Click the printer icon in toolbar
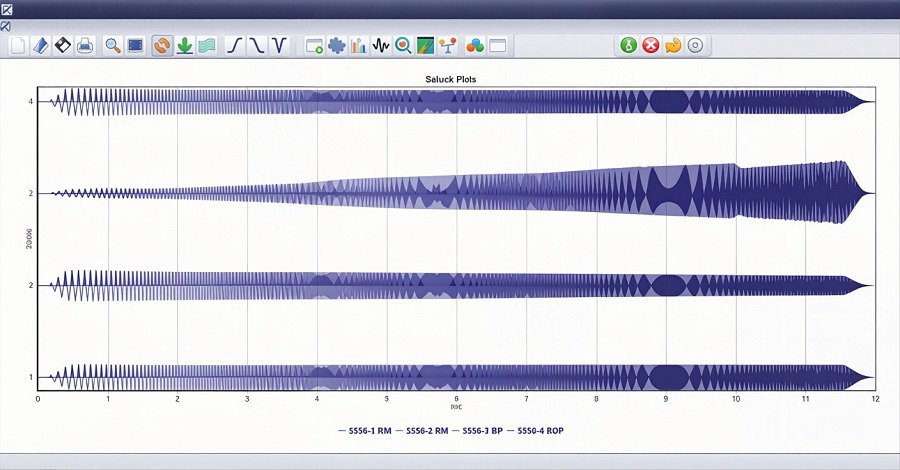Image resolution: width=900 pixels, height=470 pixels. tap(85, 45)
